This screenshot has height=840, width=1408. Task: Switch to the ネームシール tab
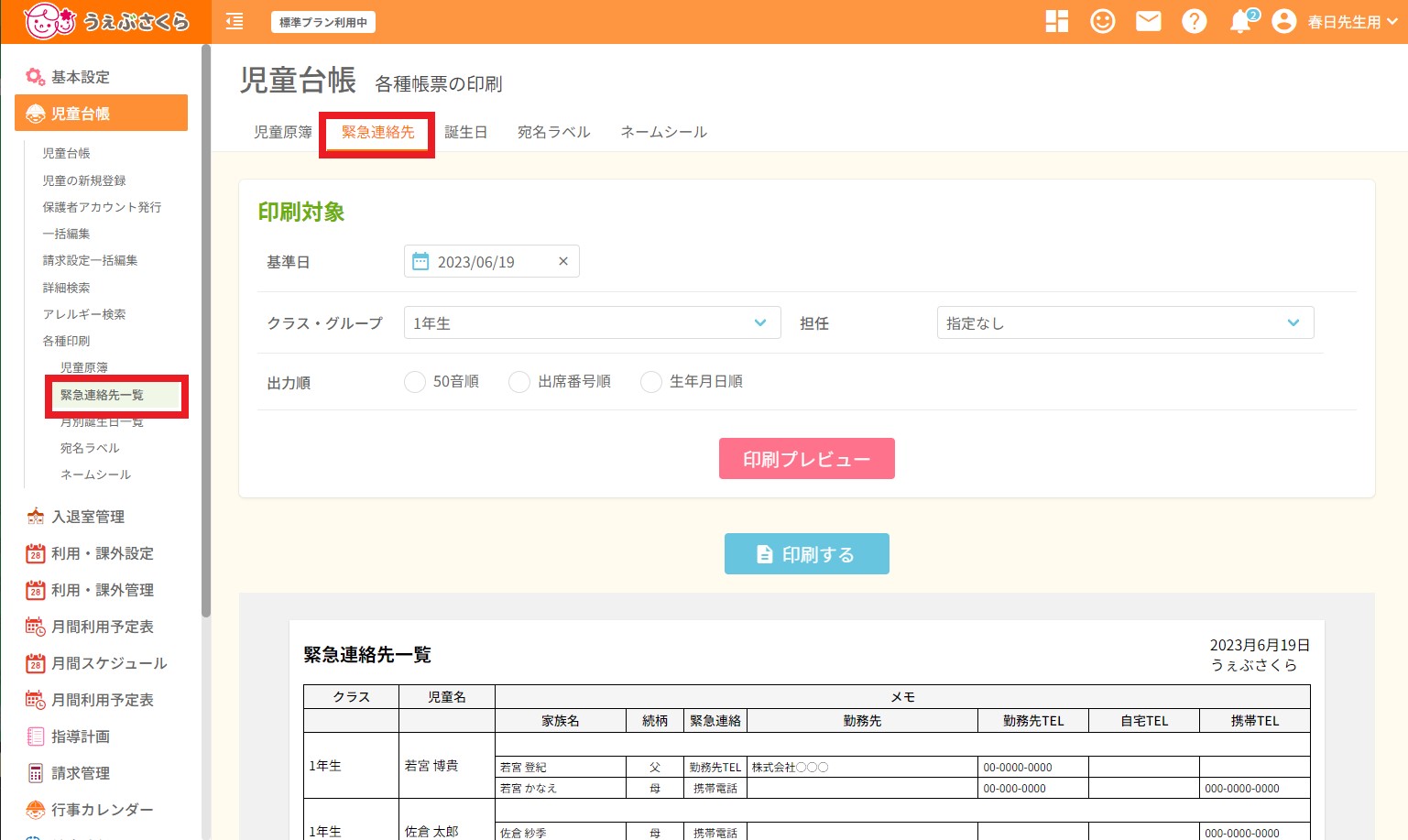663,132
